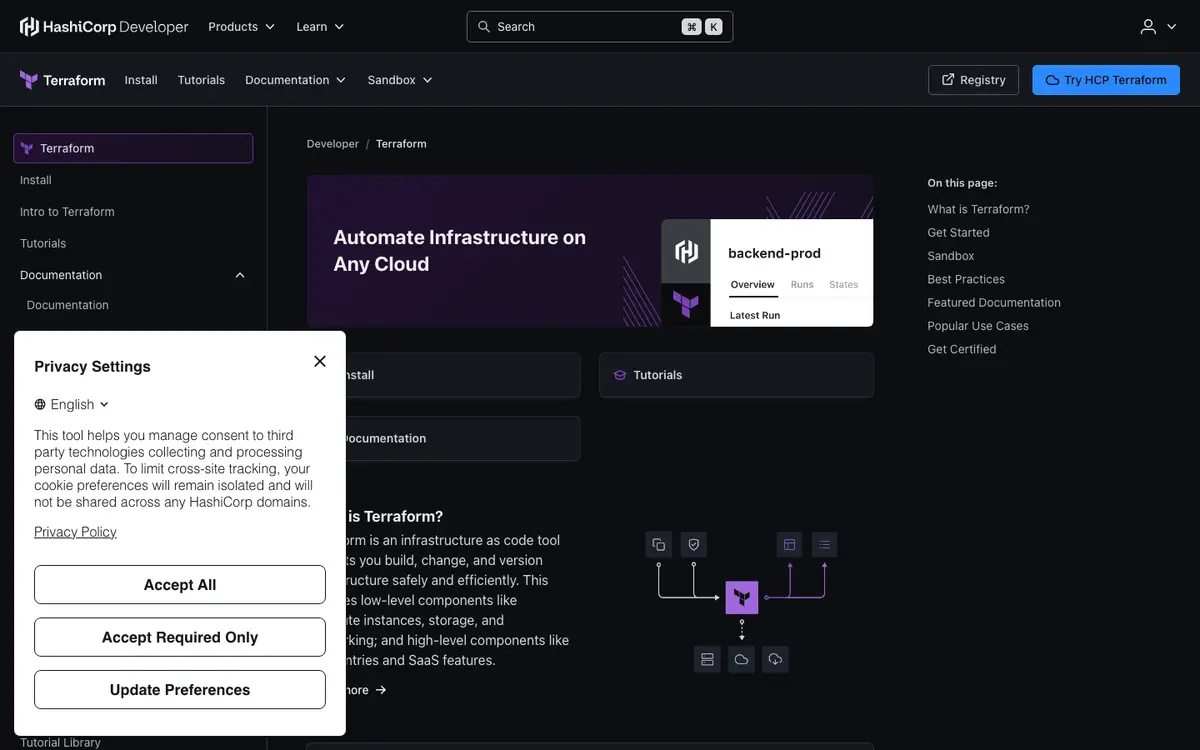Viewport: 1200px width, 750px height.
Task: Click the Update Preferences button
Action: 180,690
